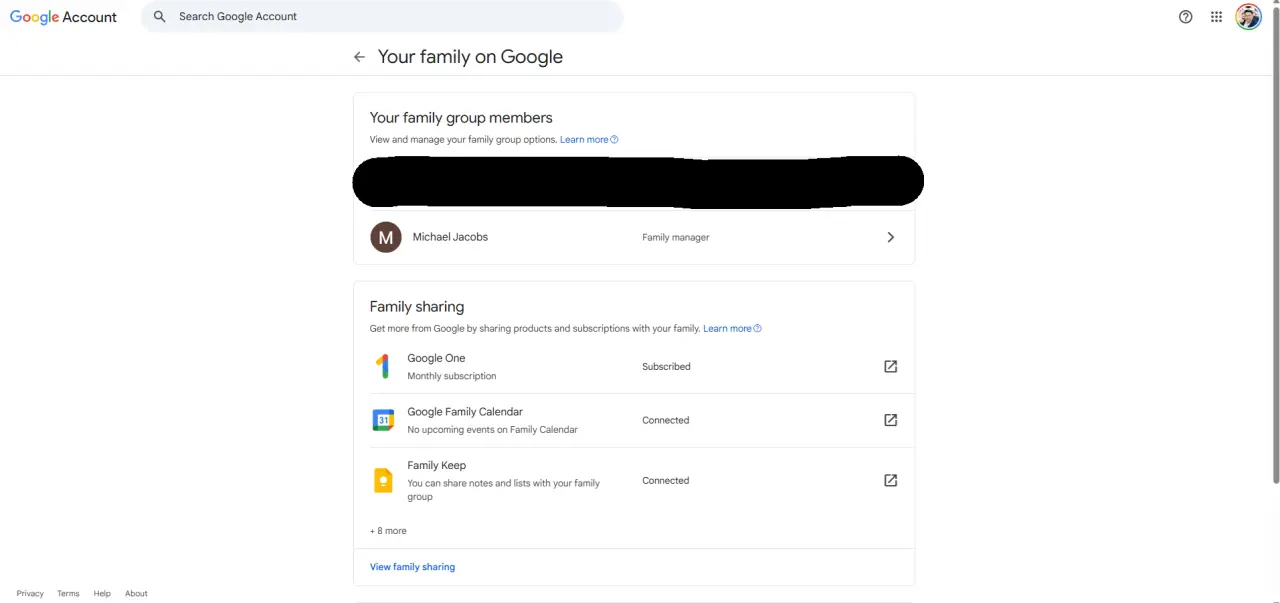Open the Terms footer link
The width and height of the screenshot is (1280, 603).
(x=68, y=594)
